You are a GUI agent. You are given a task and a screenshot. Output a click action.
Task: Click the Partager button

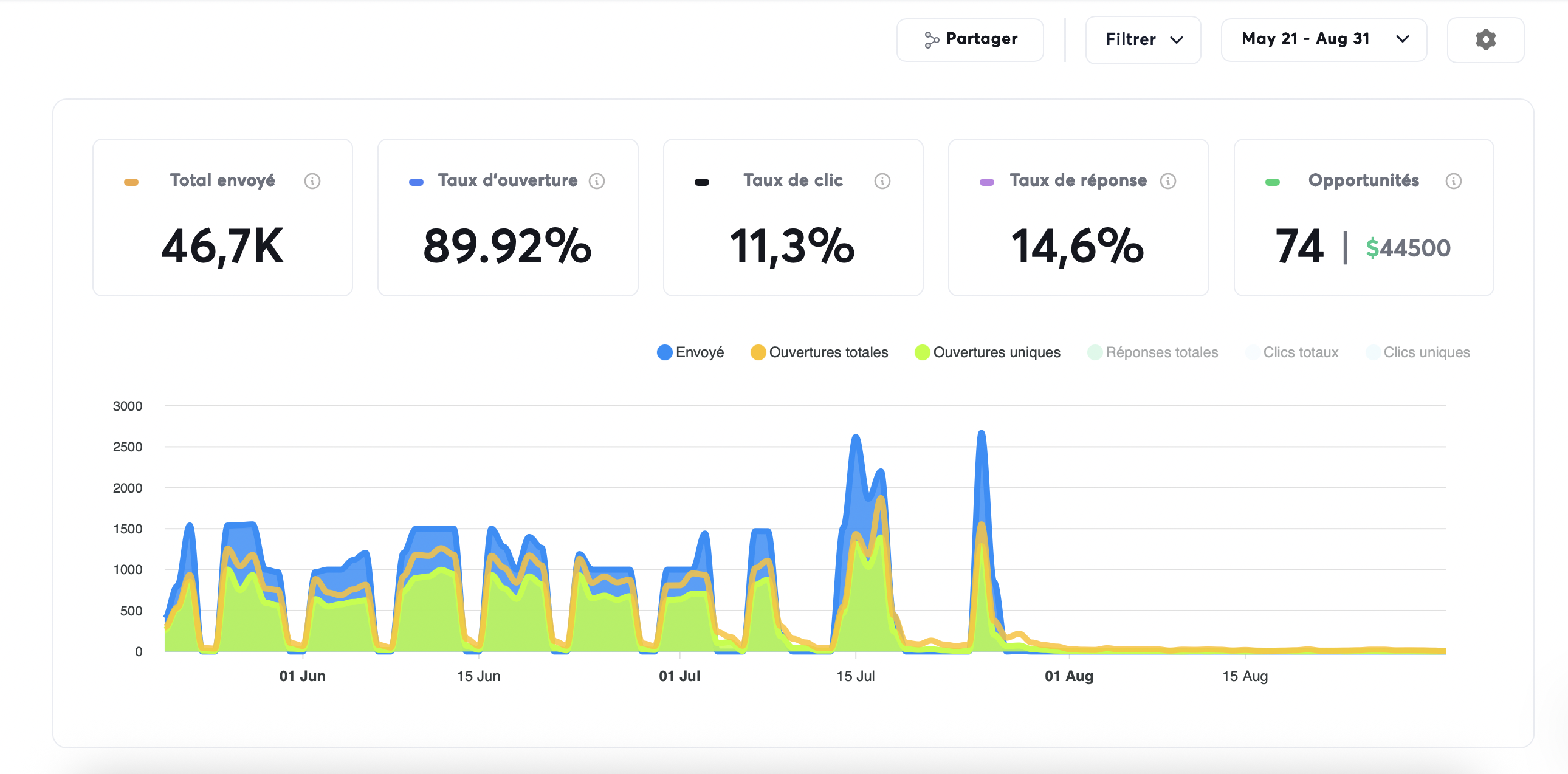coord(969,39)
